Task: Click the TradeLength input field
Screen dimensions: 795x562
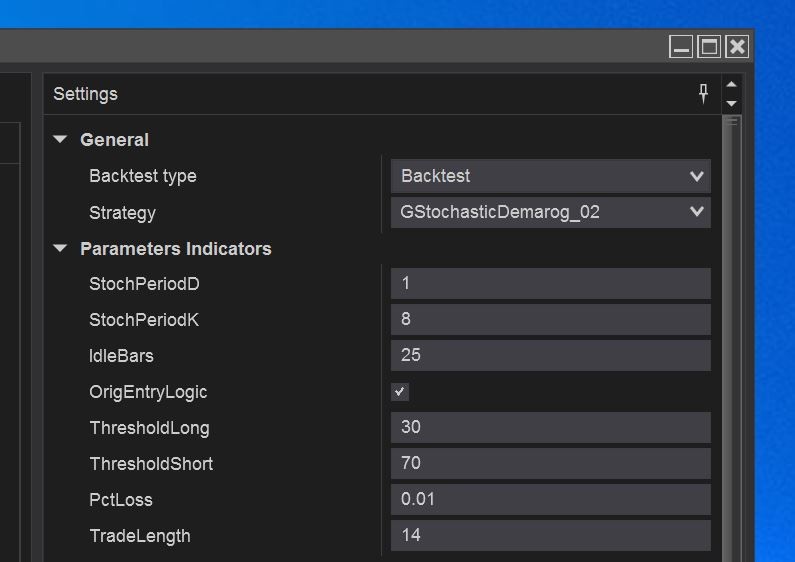Action: click(x=550, y=536)
